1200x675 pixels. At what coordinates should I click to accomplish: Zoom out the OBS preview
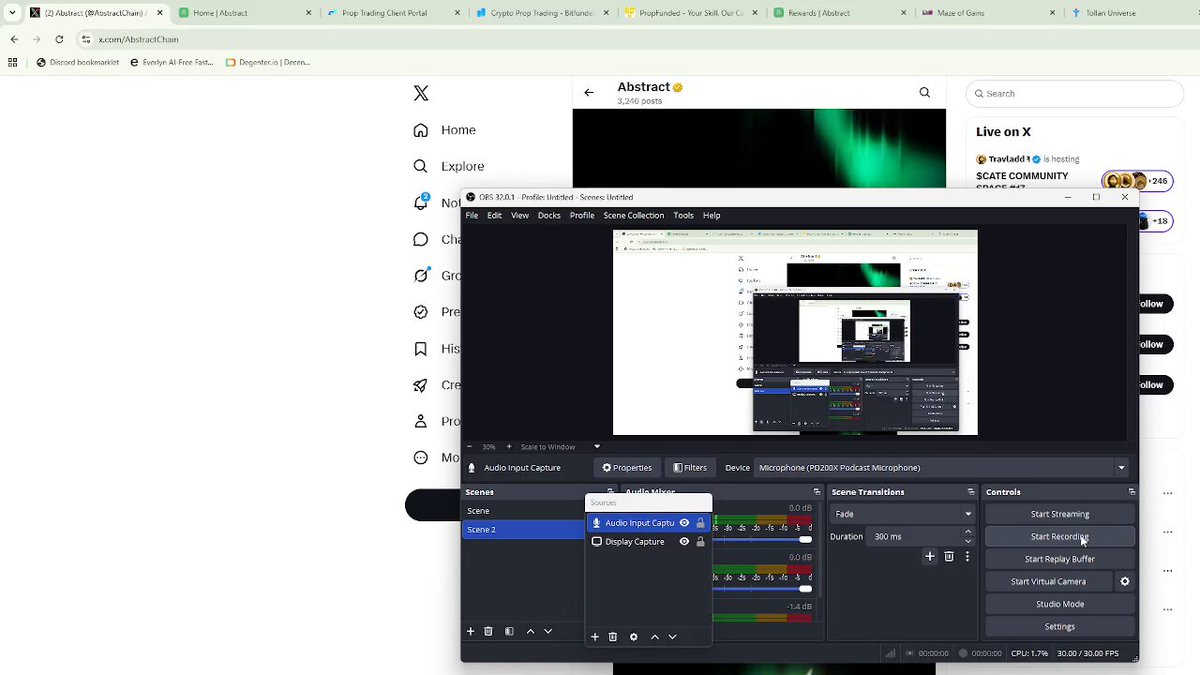tap(469, 446)
